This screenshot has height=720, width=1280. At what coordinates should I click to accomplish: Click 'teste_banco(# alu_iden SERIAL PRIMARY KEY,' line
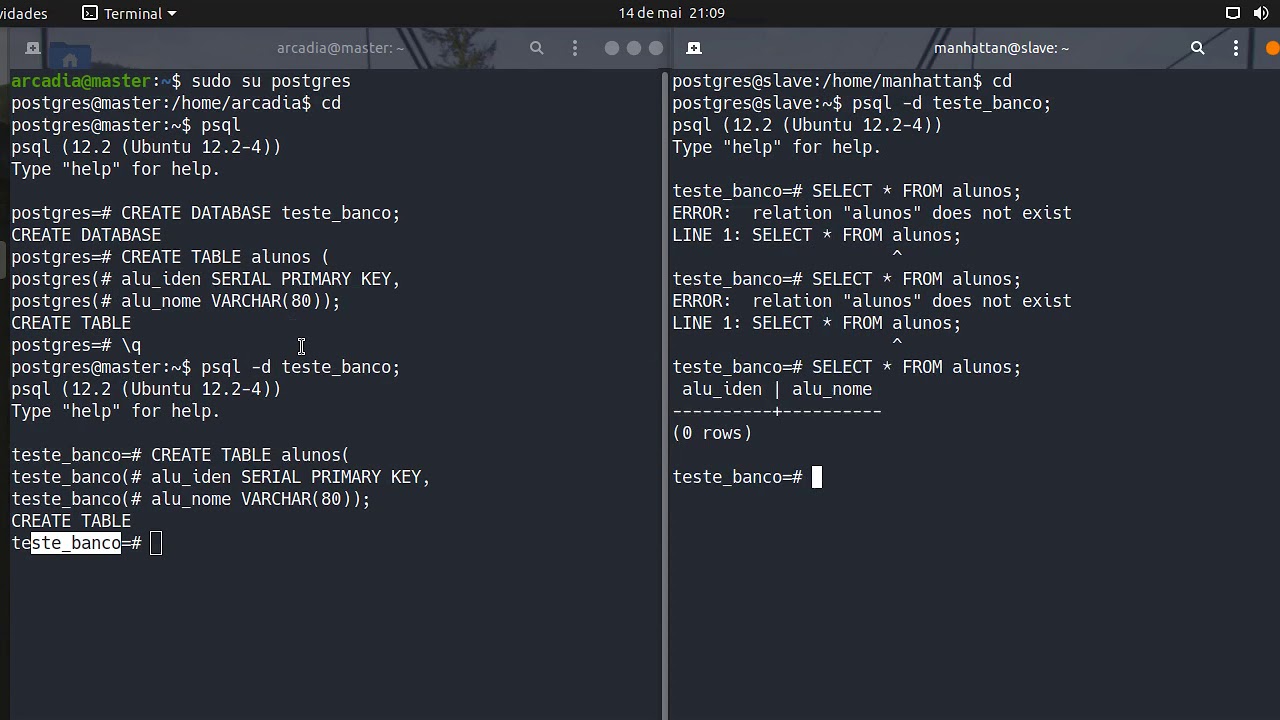pyautogui.click(x=221, y=477)
